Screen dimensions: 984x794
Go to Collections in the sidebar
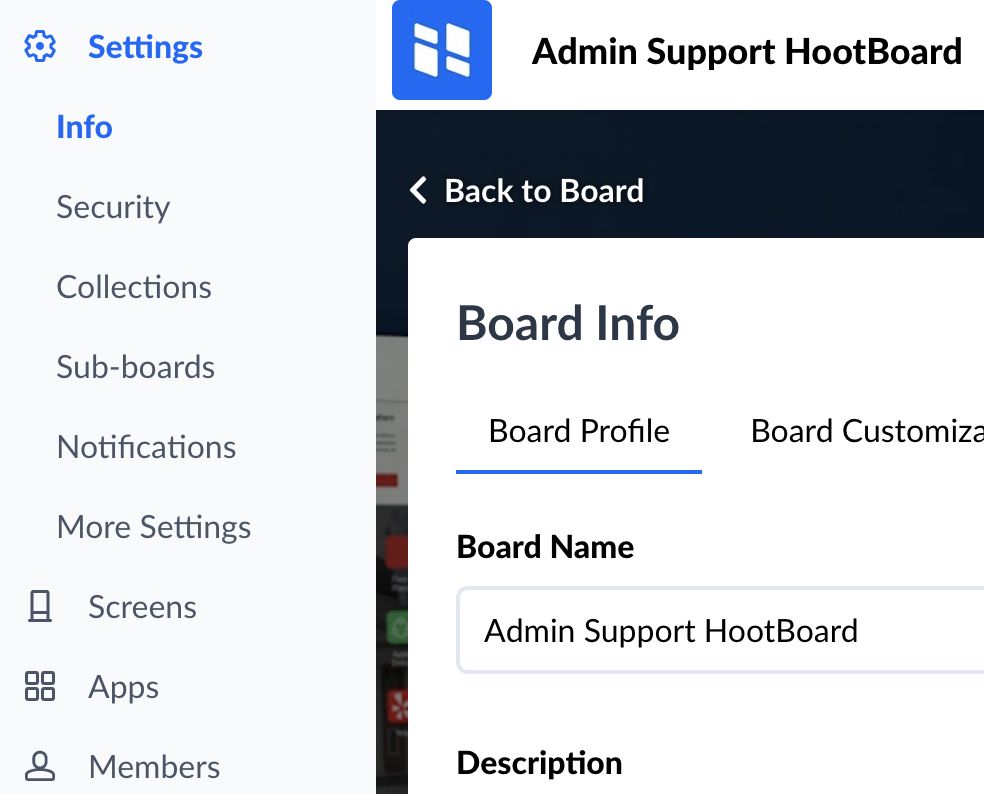pyautogui.click(x=134, y=287)
